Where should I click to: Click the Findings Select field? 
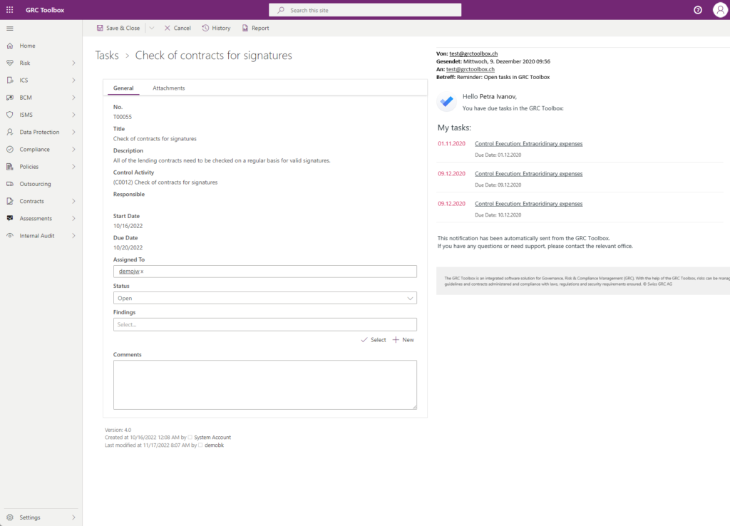(265, 324)
